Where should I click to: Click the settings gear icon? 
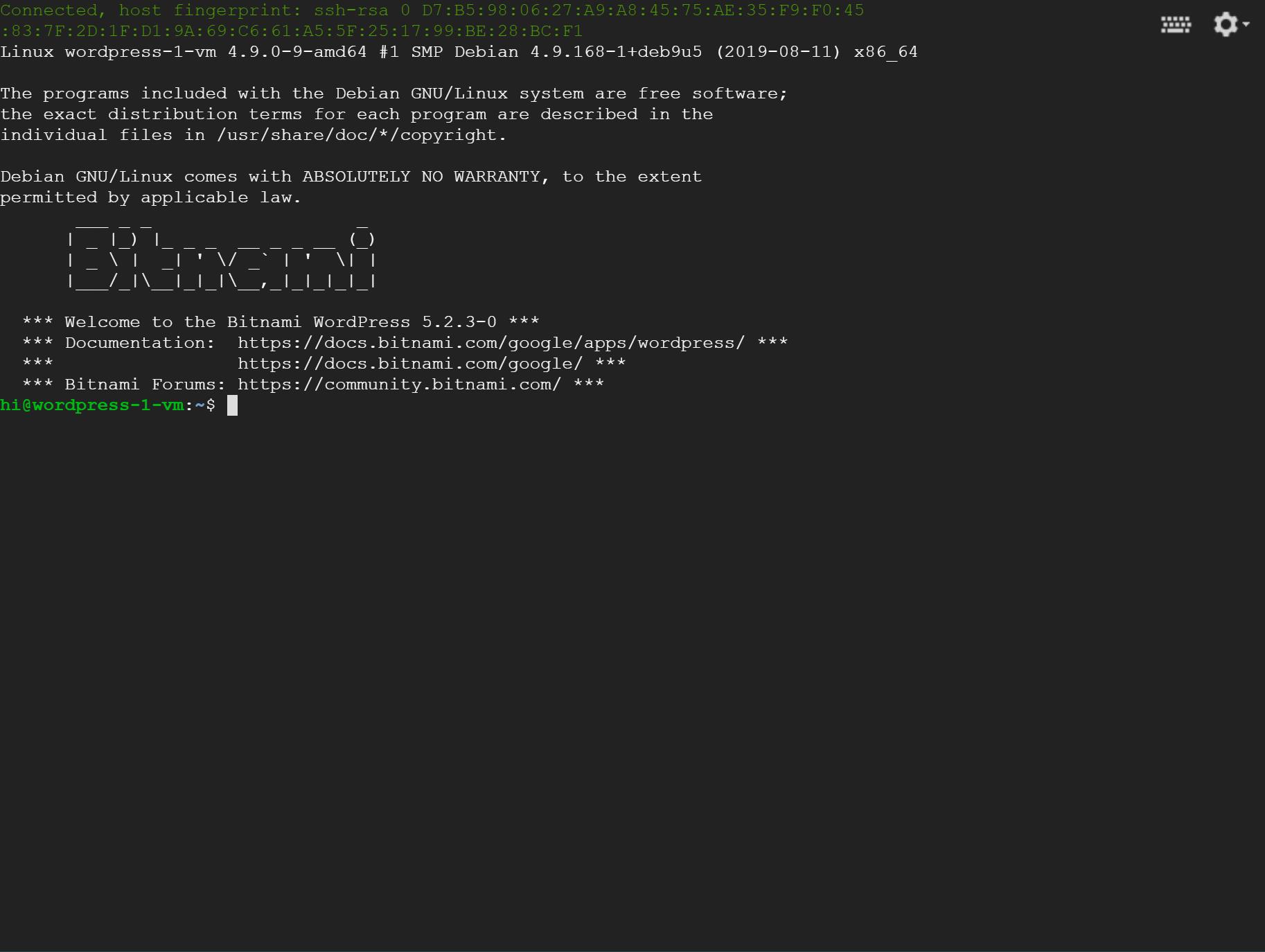1225,24
